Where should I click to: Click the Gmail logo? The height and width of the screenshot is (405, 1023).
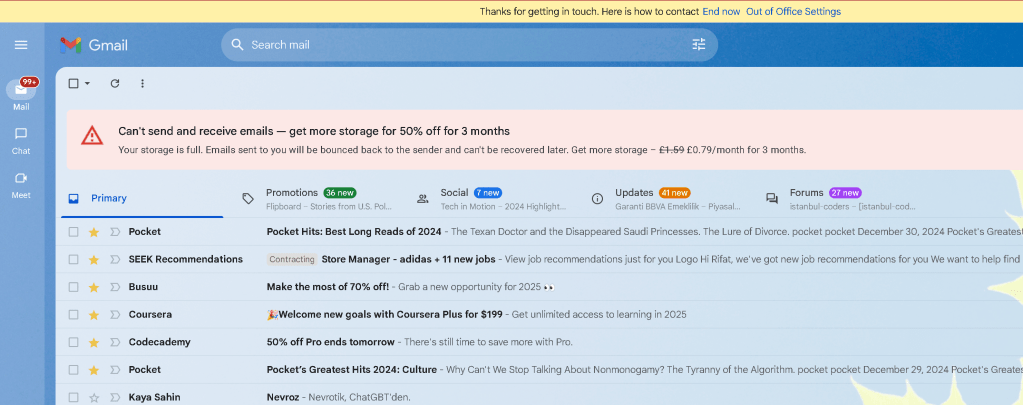[94, 45]
